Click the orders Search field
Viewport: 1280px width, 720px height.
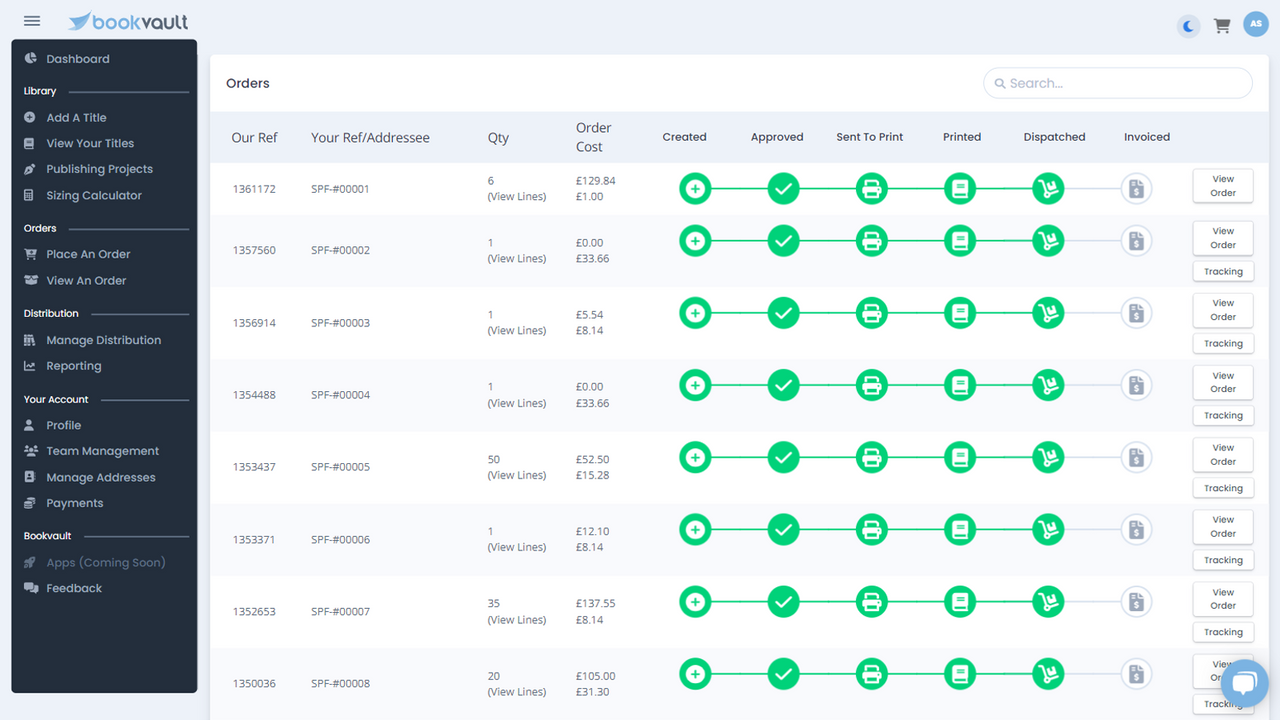click(x=1117, y=83)
